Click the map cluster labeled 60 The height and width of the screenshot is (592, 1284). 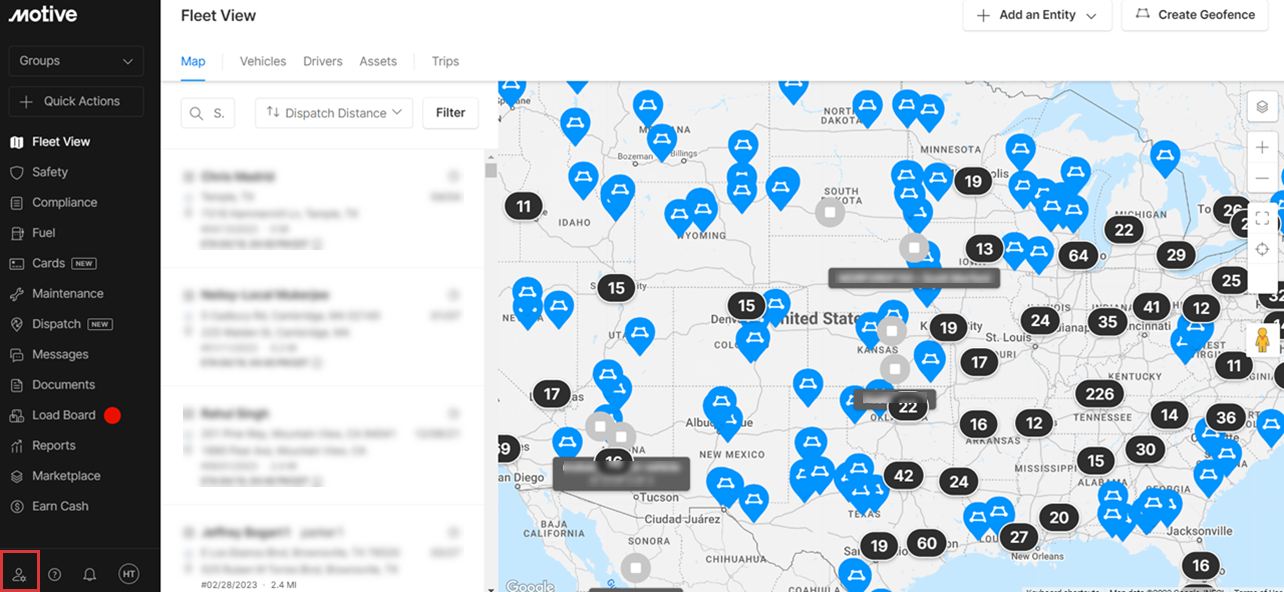coord(927,543)
